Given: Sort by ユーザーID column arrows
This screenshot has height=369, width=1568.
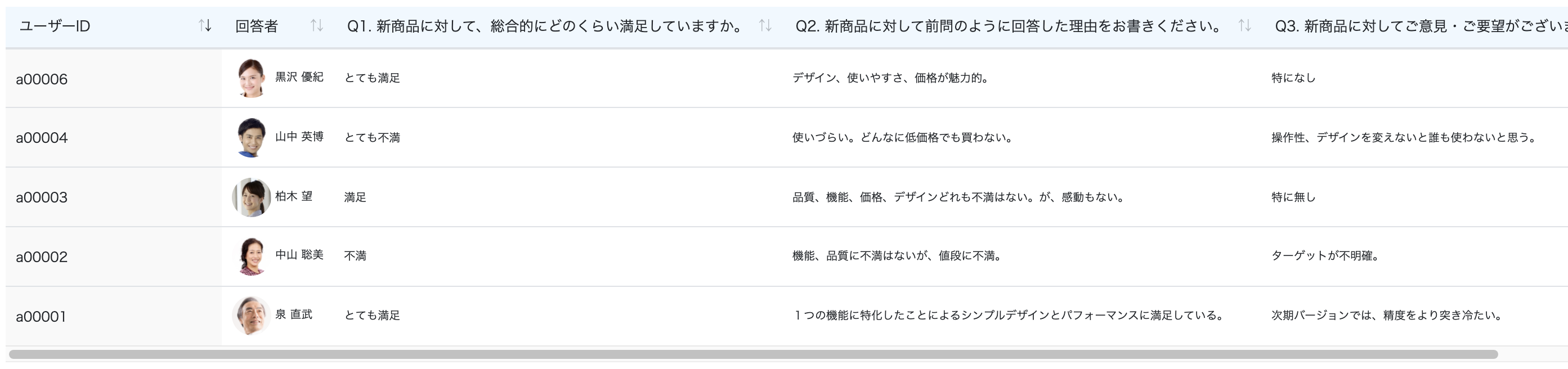Looking at the screenshot, I should pyautogui.click(x=205, y=25).
